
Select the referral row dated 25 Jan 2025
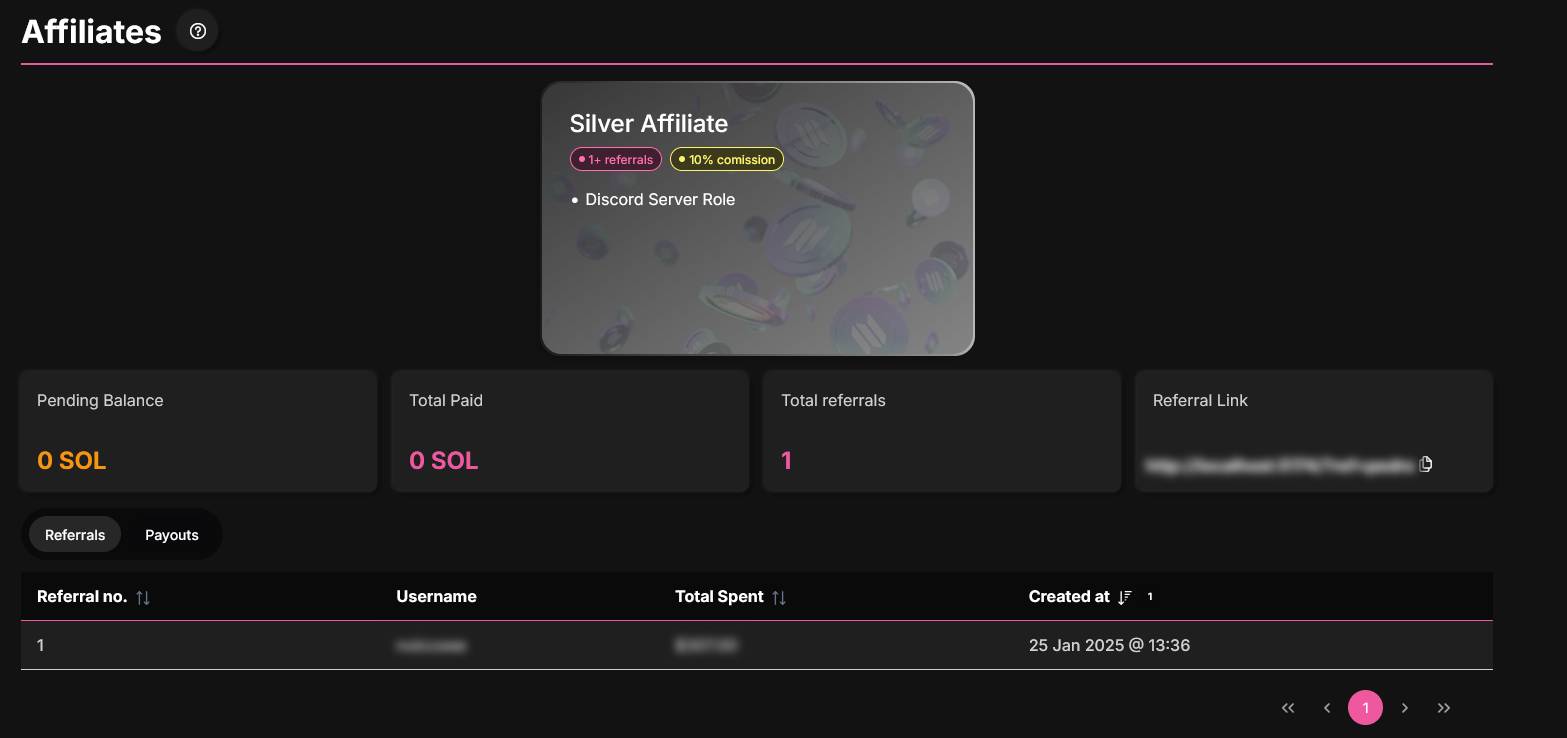(x=756, y=646)
